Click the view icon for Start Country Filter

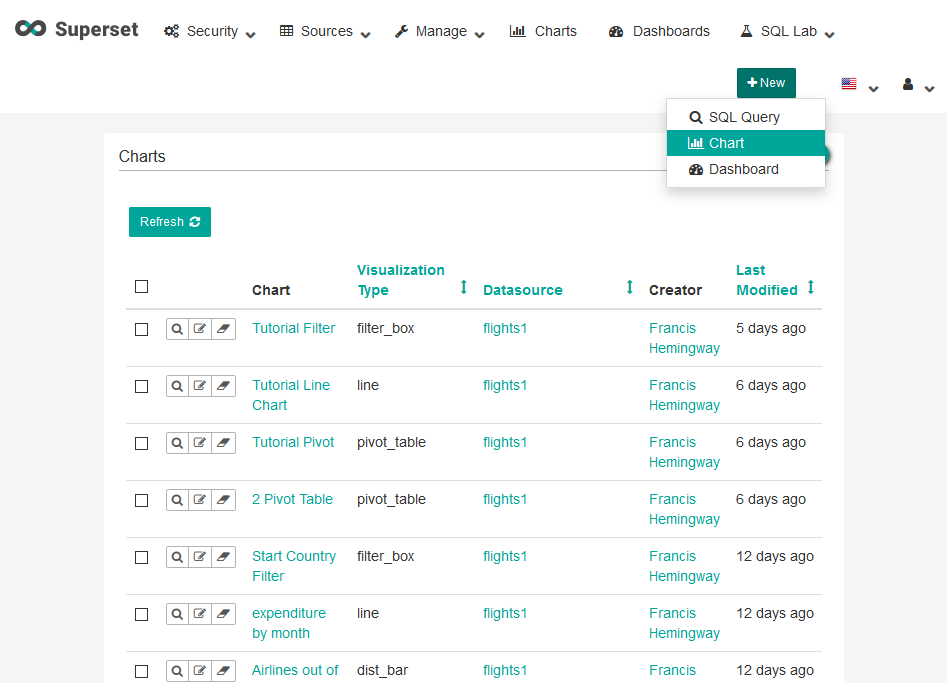coord(177,557)
